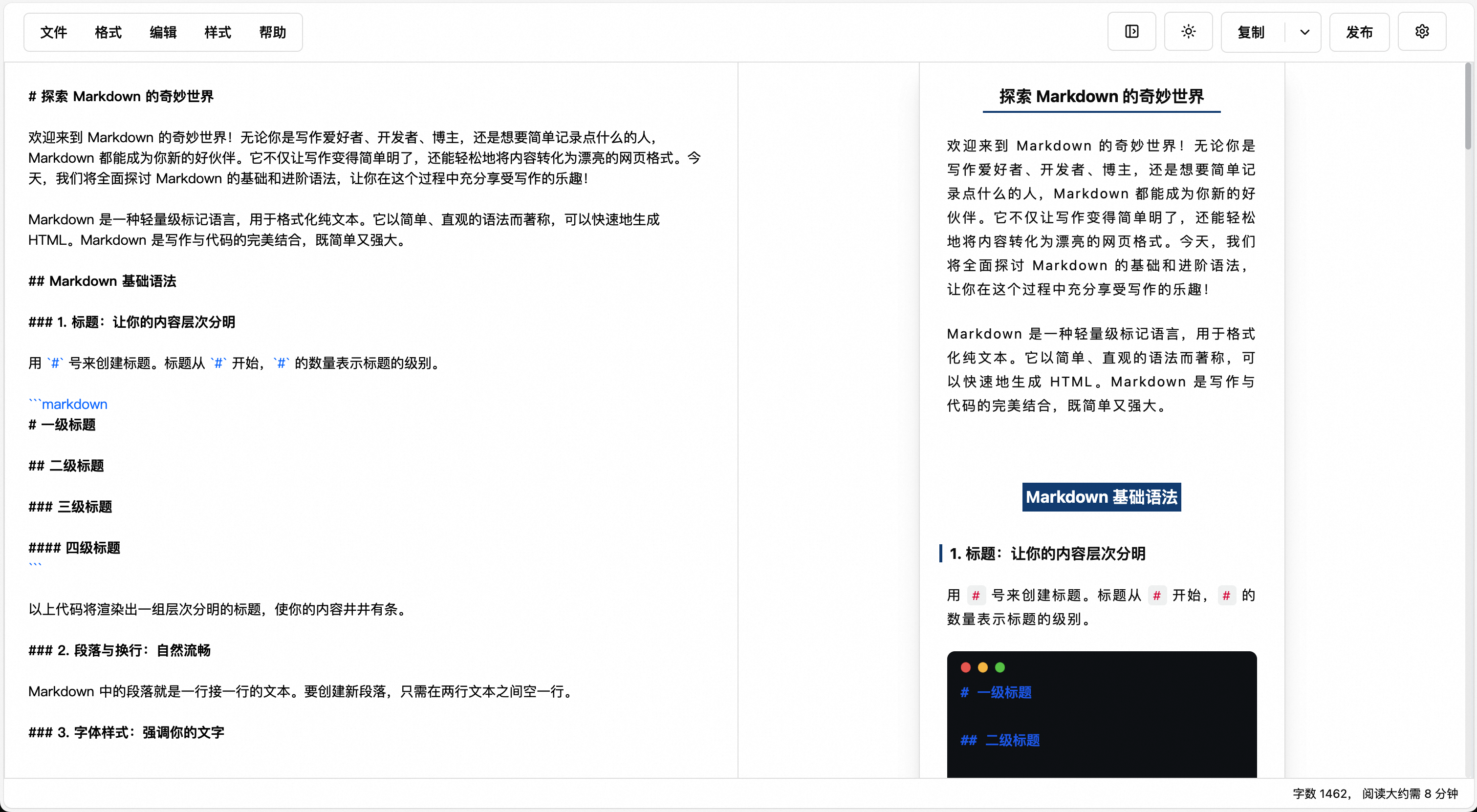Click the word count '字数 1462' in status bar

pos(1320,793)
